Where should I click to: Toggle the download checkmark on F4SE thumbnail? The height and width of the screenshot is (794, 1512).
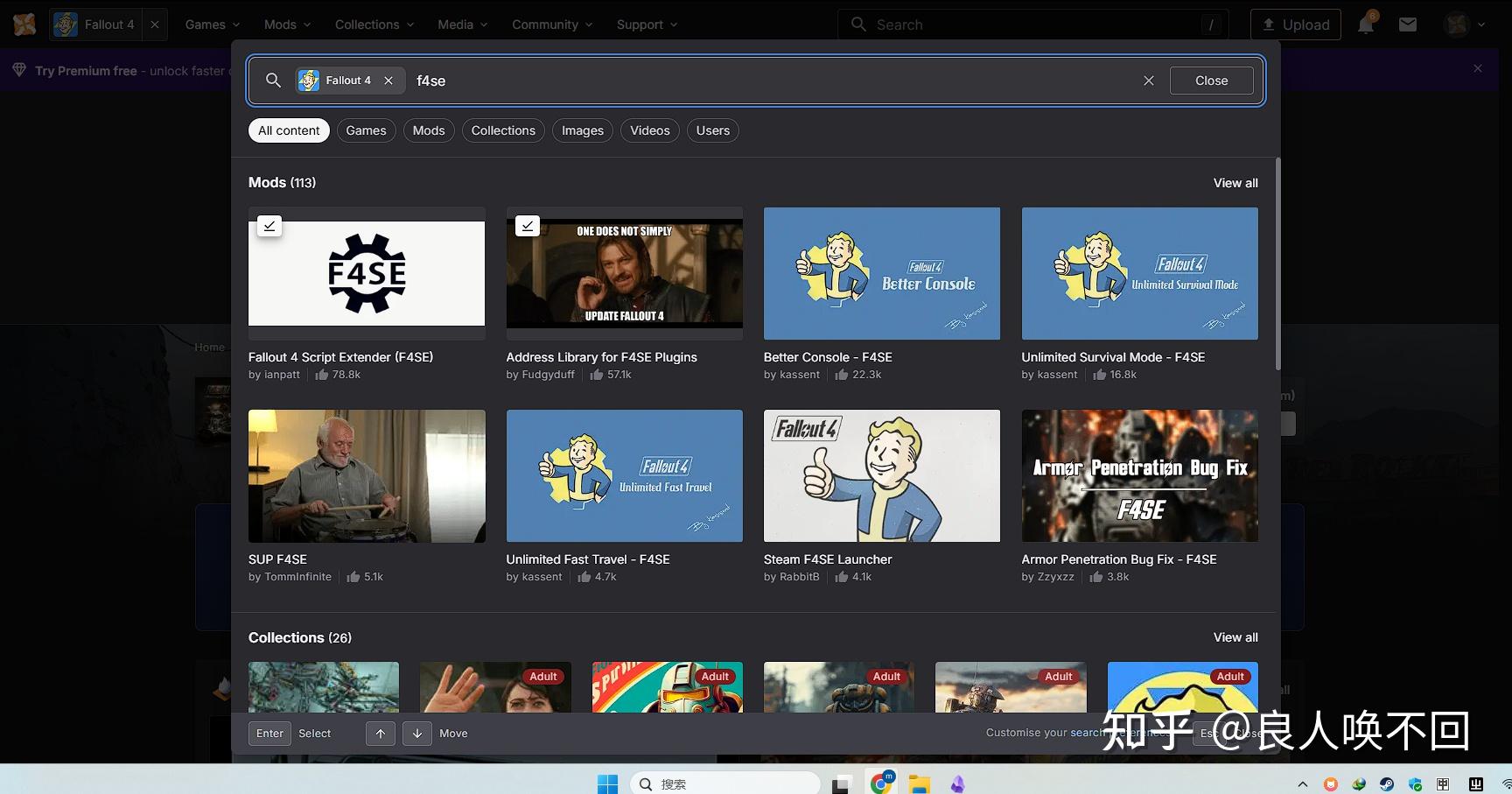[x=269, y=226]
